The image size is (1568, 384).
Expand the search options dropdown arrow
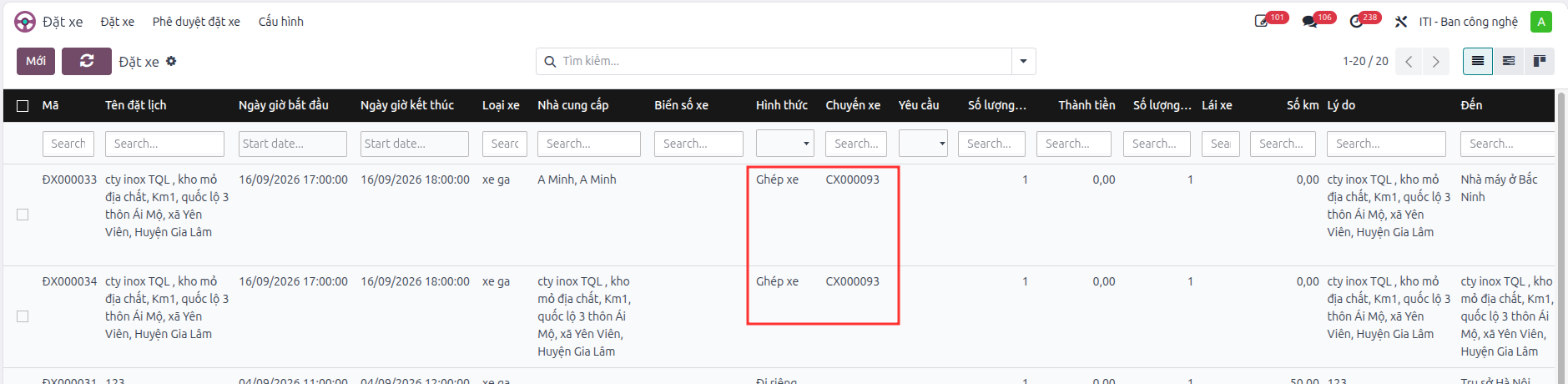(1024, 61)
